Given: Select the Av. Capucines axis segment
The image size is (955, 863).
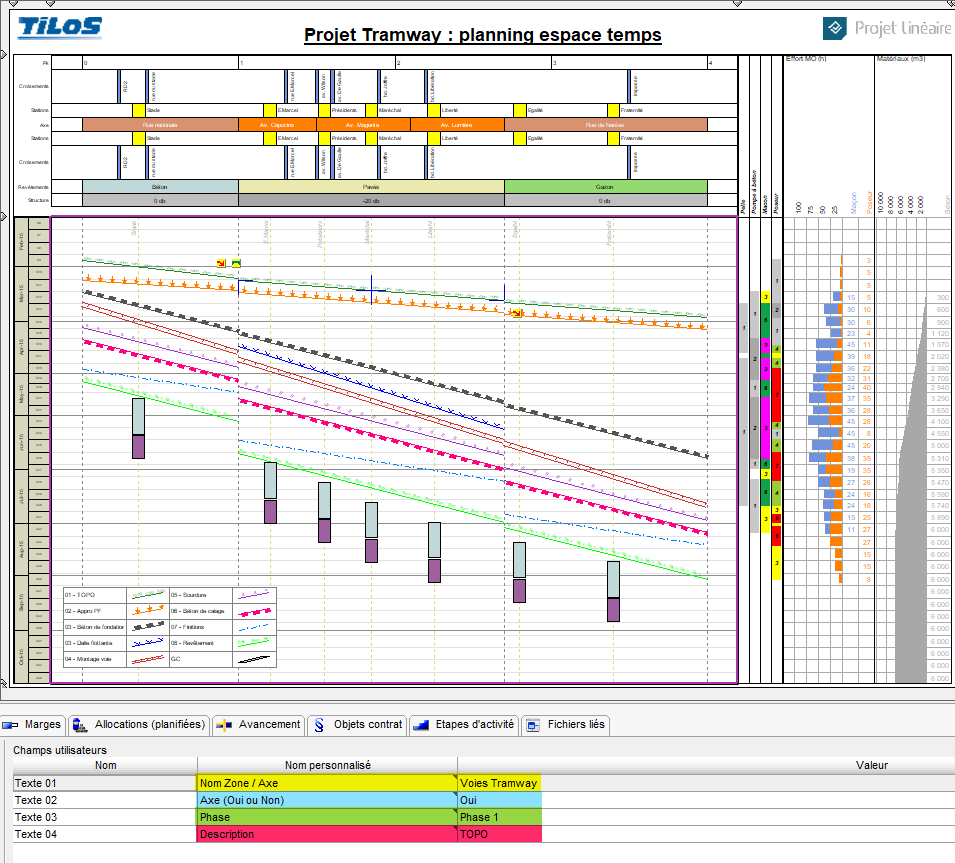Looking at the screenshot, I should [277, 125].
